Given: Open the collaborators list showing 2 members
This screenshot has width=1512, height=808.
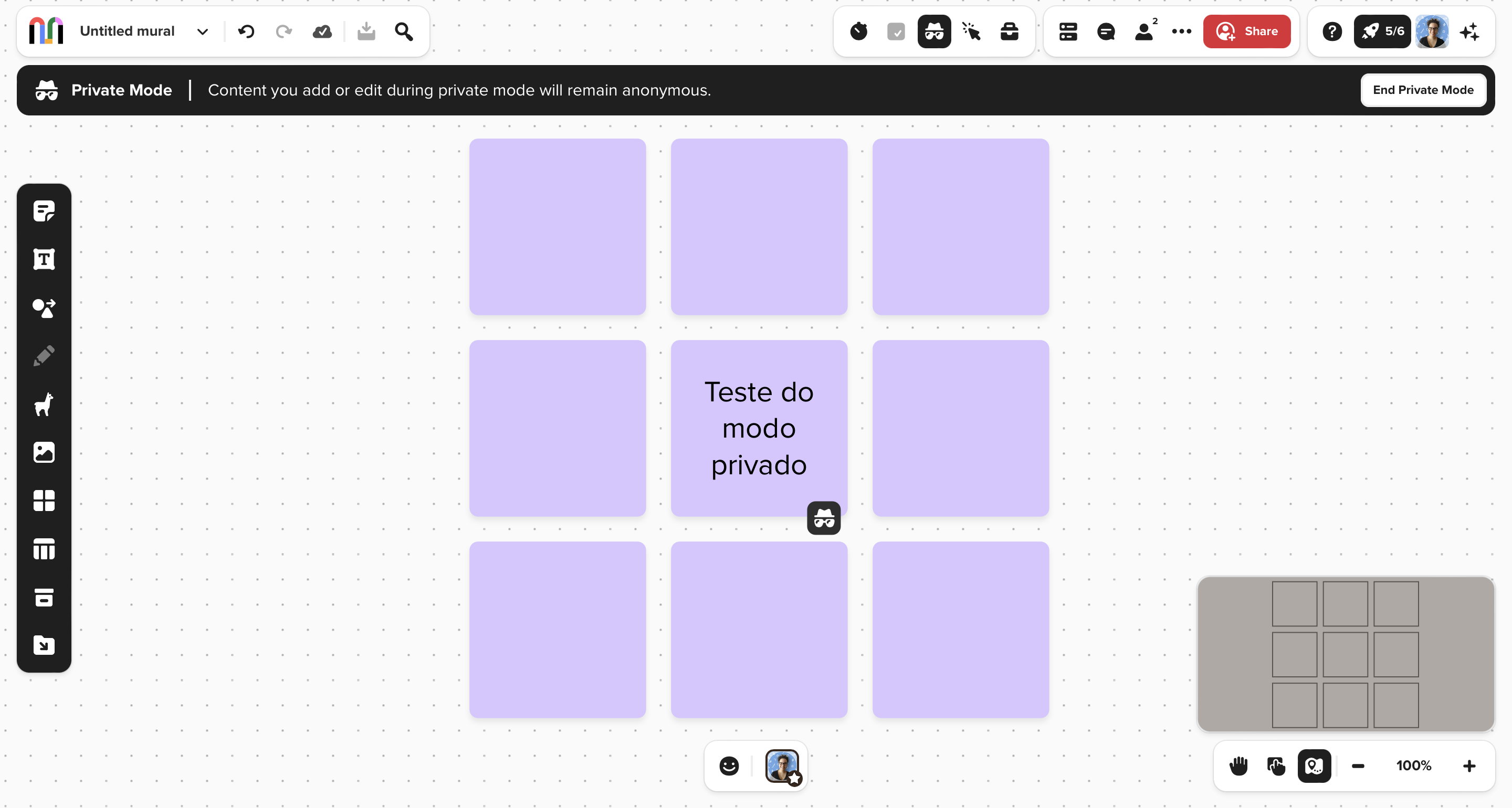Looking at the screenshot, I should (1144, 31).
